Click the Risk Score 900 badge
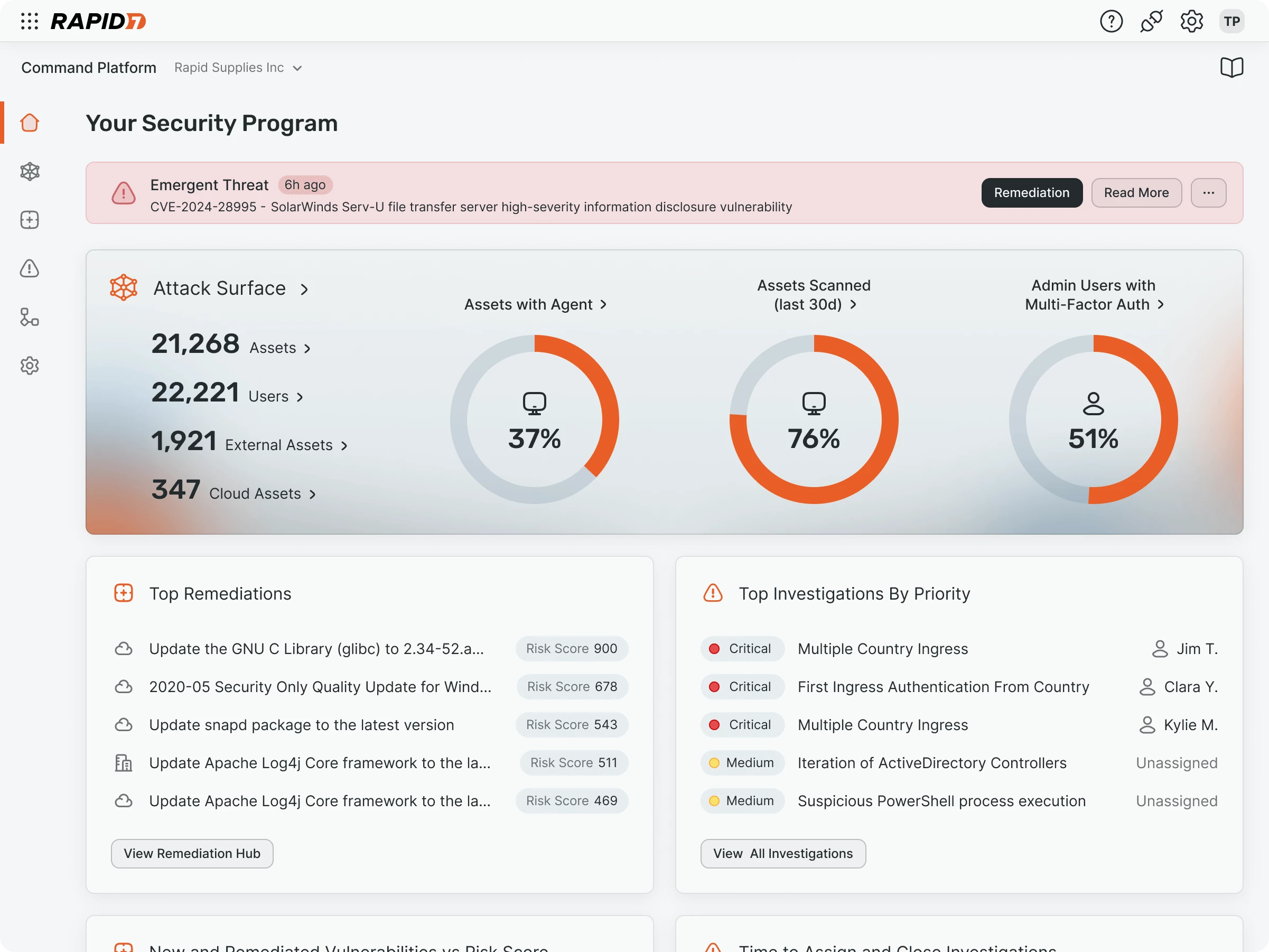Image resolution: width=1269 pixels, height=952 pixels. coord(572,648)
